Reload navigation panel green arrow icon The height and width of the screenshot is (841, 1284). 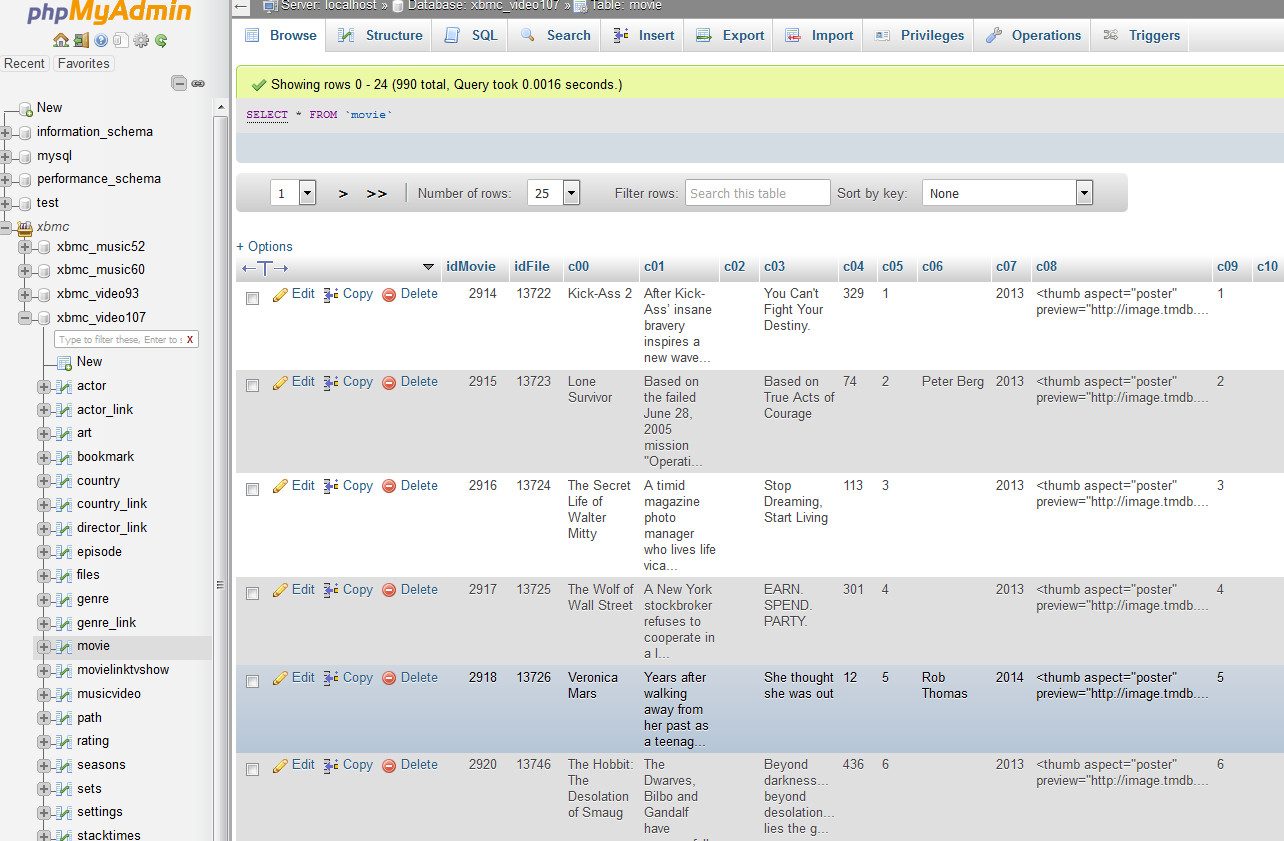(x=161, y=41)
